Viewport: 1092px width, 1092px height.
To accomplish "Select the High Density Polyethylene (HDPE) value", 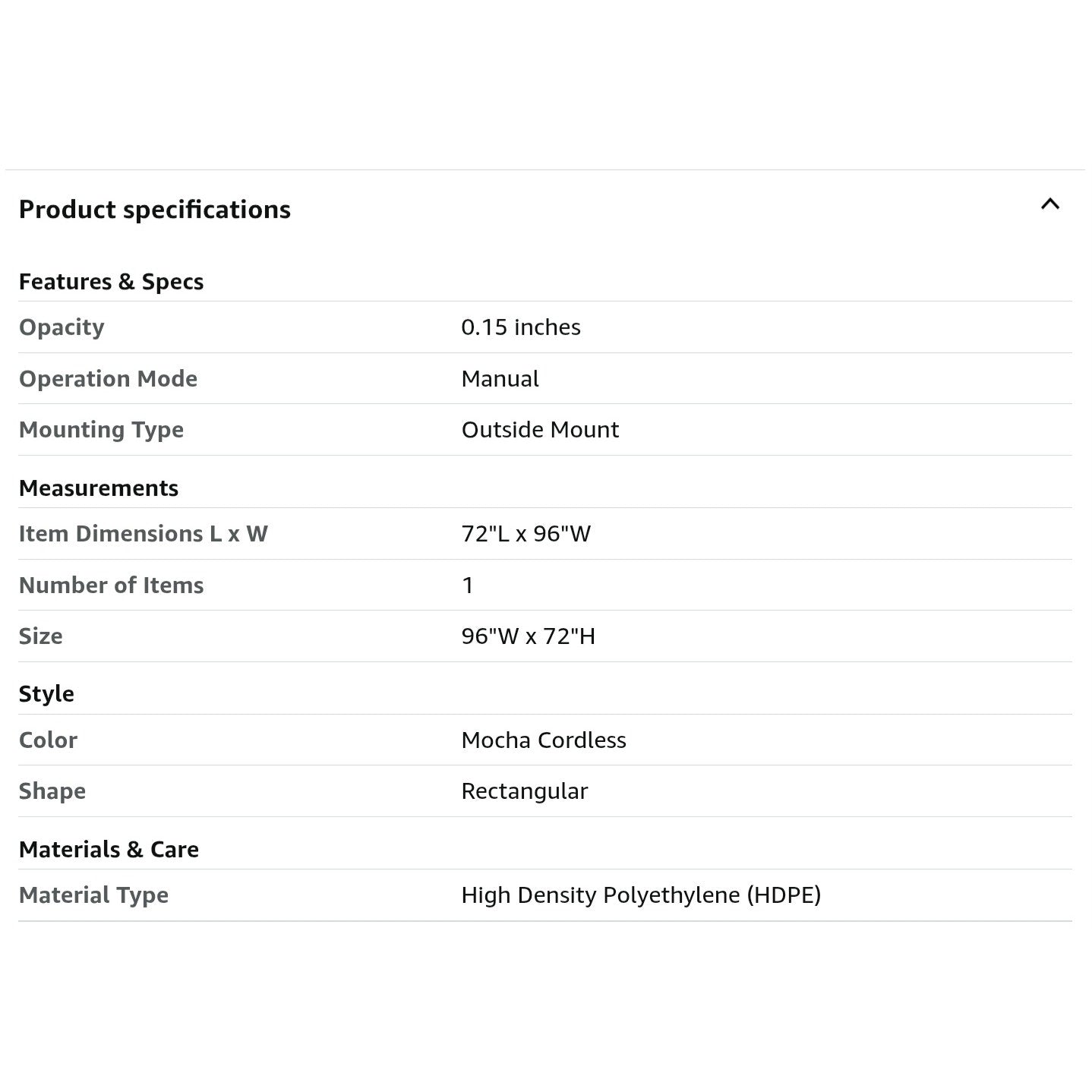I will (x=641, y=895).
